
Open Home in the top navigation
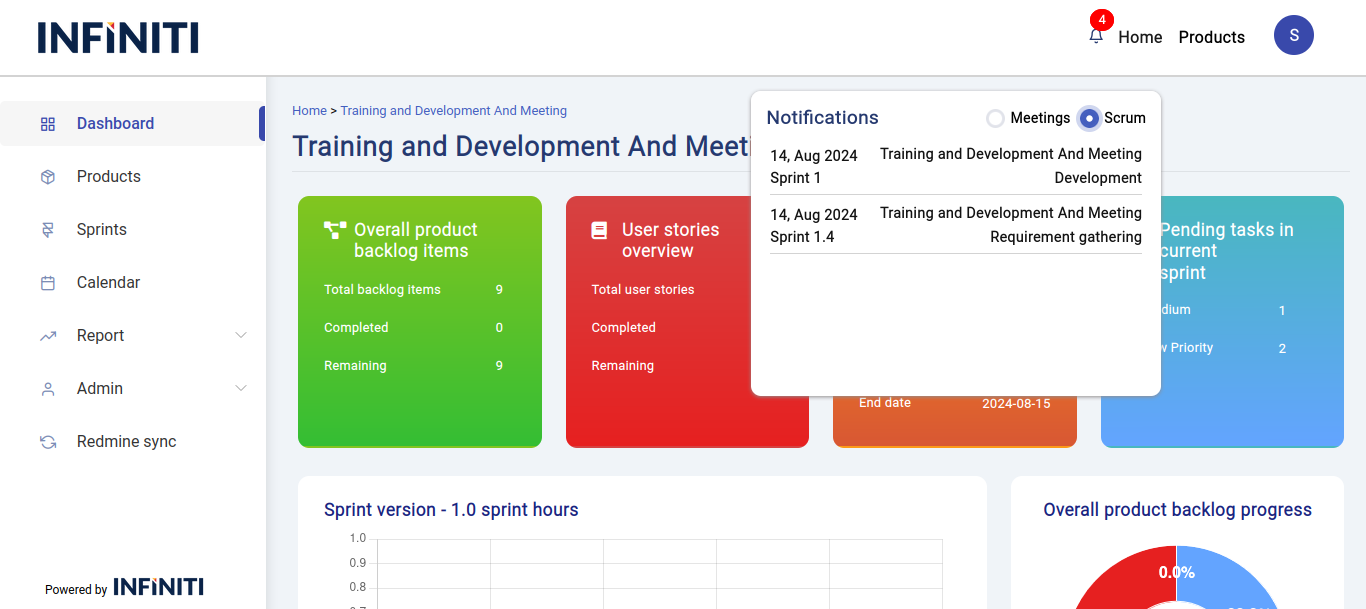tap(1140, 37)
